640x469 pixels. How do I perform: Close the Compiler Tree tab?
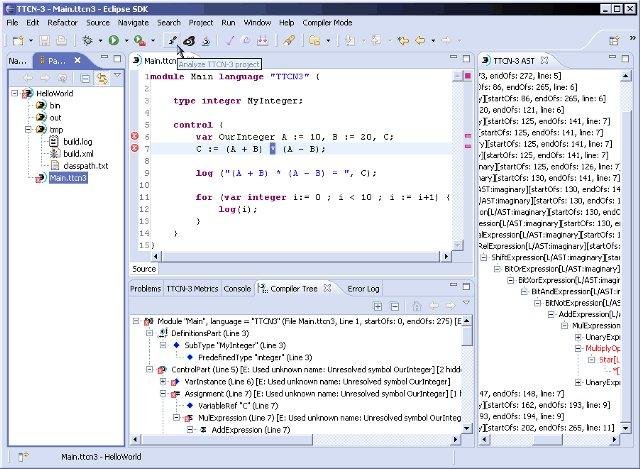pos(327,289)
